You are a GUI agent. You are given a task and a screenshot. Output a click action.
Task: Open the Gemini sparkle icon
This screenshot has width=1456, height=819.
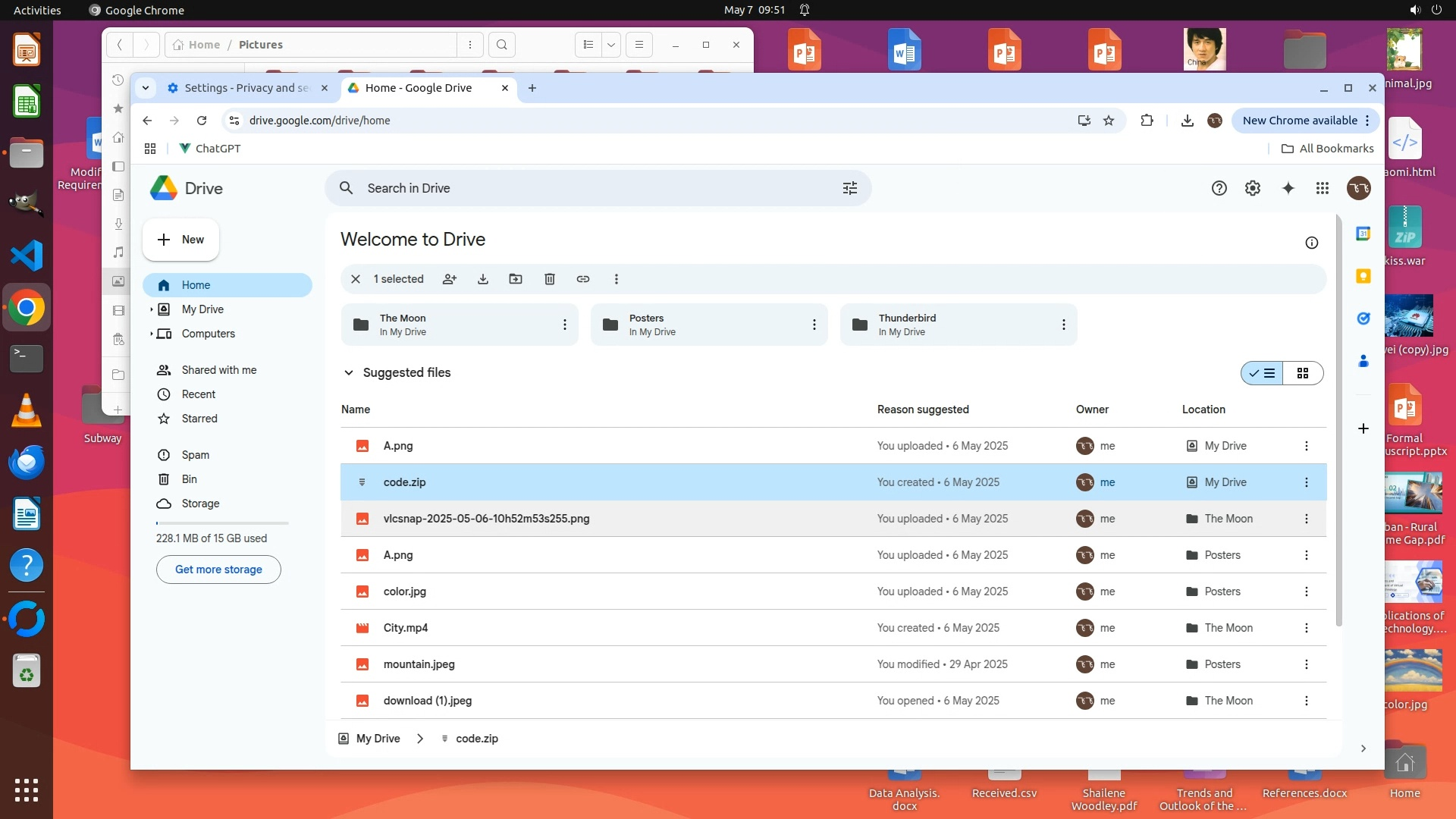[x=1288, y=188]
